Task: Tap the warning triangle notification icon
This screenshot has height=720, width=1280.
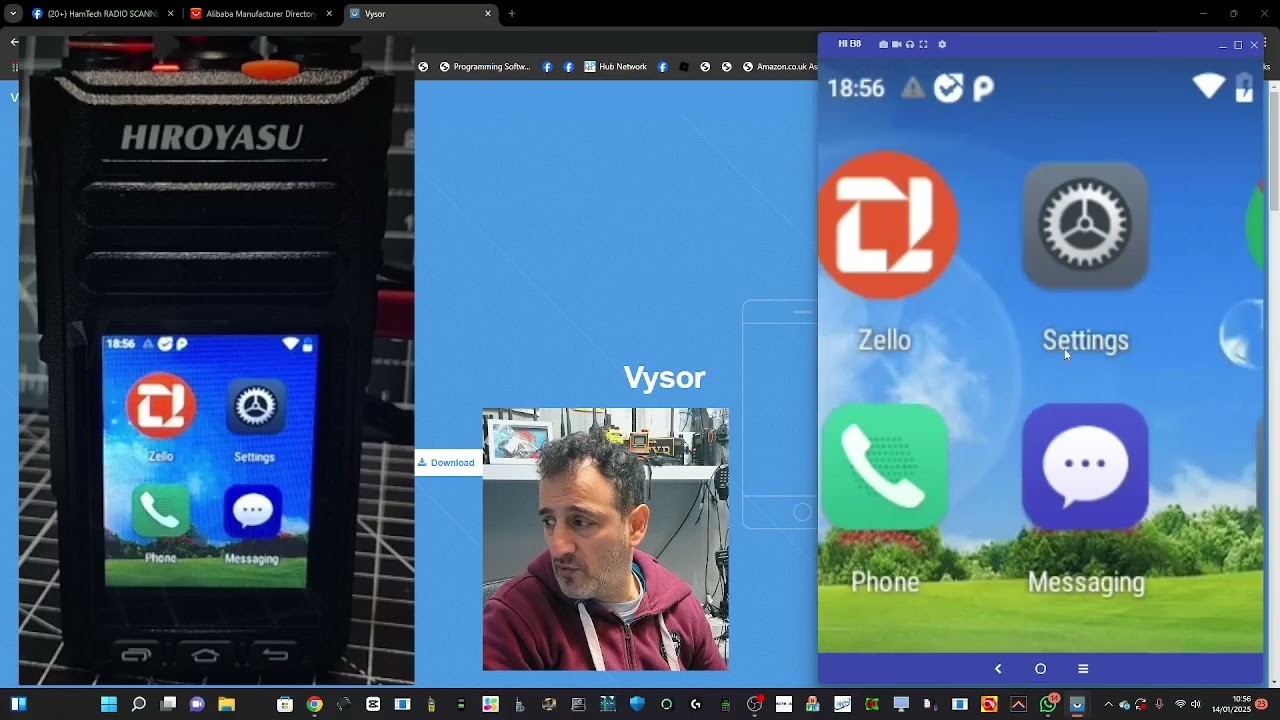Action: (x=913, y=88)
